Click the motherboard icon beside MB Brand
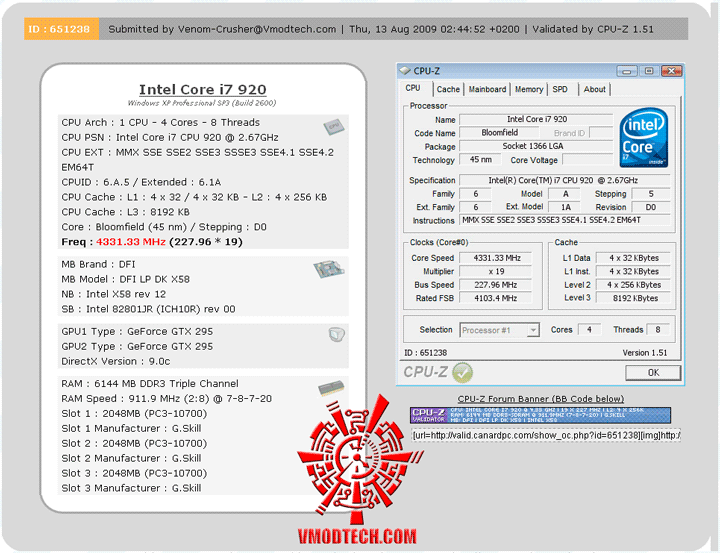Screen dimensions: 720x553 tap(329, 269)
